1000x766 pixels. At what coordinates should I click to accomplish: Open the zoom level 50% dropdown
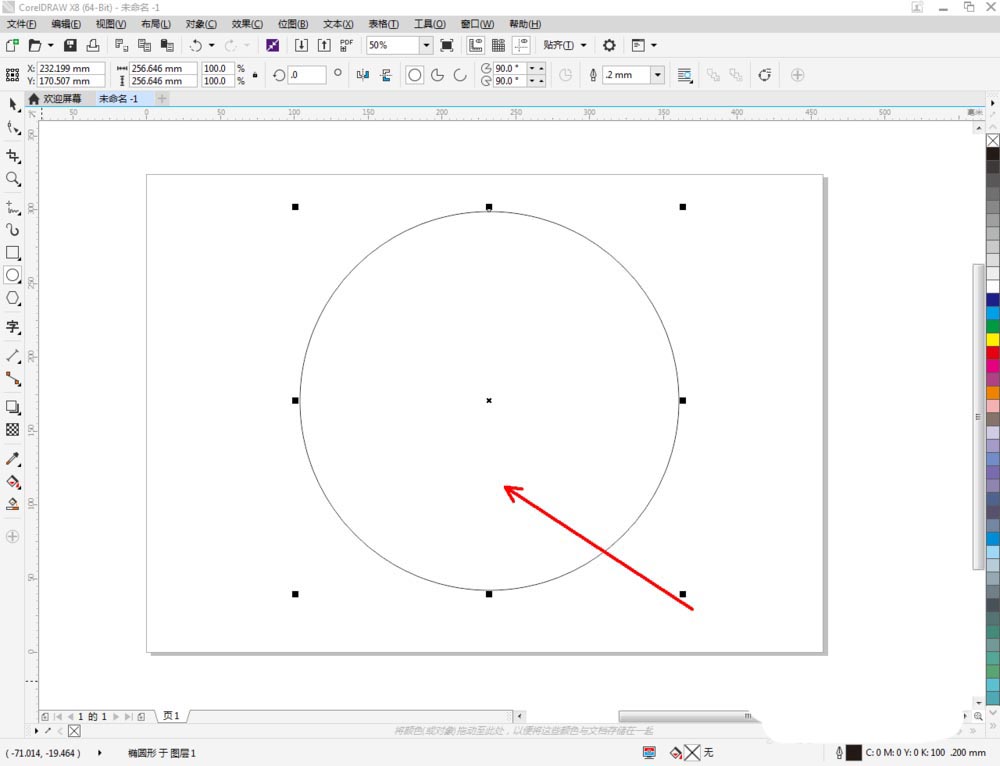426,45
